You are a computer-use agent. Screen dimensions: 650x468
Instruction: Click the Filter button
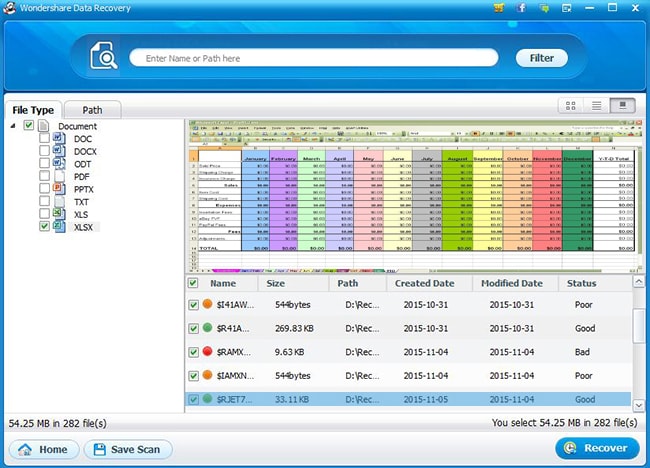pyautogui.click(x=541, y=58)
